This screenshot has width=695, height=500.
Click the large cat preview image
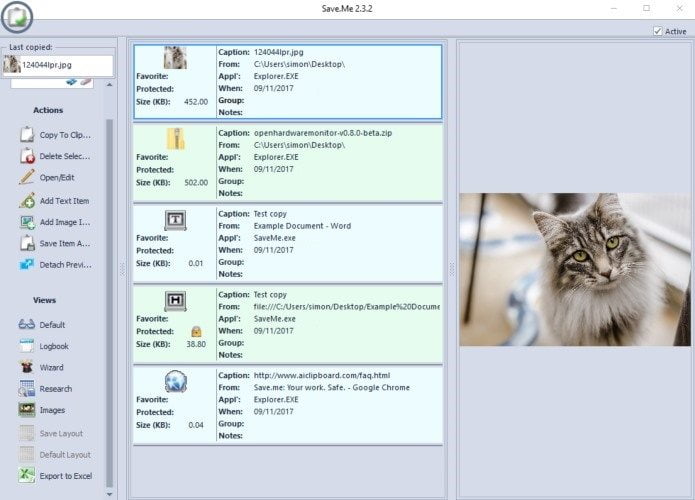point(575,269)
